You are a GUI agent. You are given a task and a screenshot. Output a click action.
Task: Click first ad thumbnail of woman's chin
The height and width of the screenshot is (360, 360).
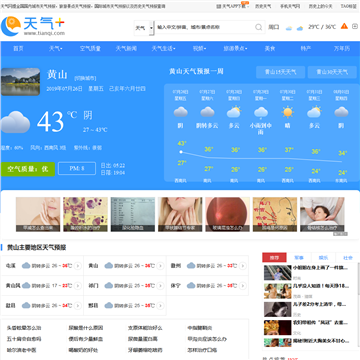(x=38, y=214)
